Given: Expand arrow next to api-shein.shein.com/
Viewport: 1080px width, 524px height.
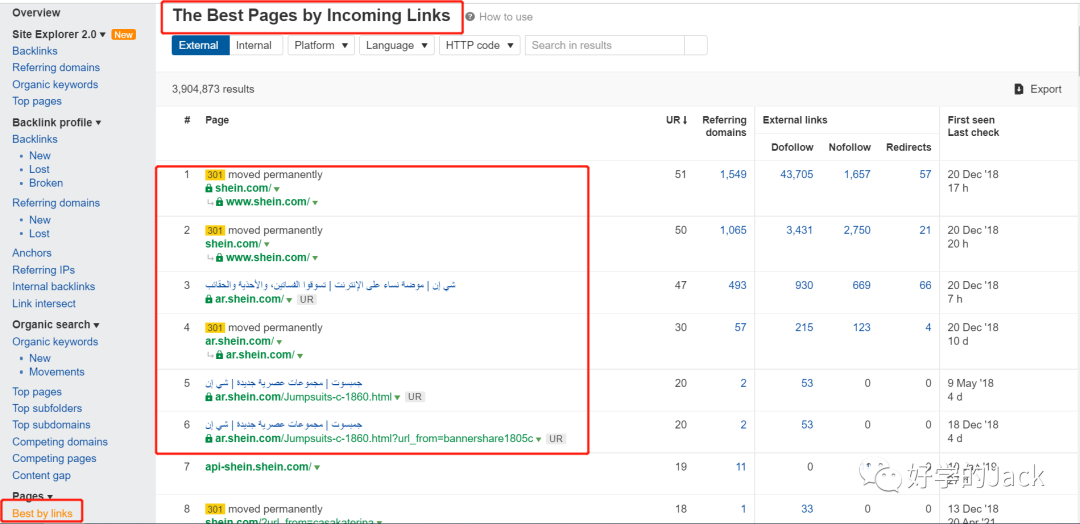Looking at the screenshot, I should (x=317, y=468).
